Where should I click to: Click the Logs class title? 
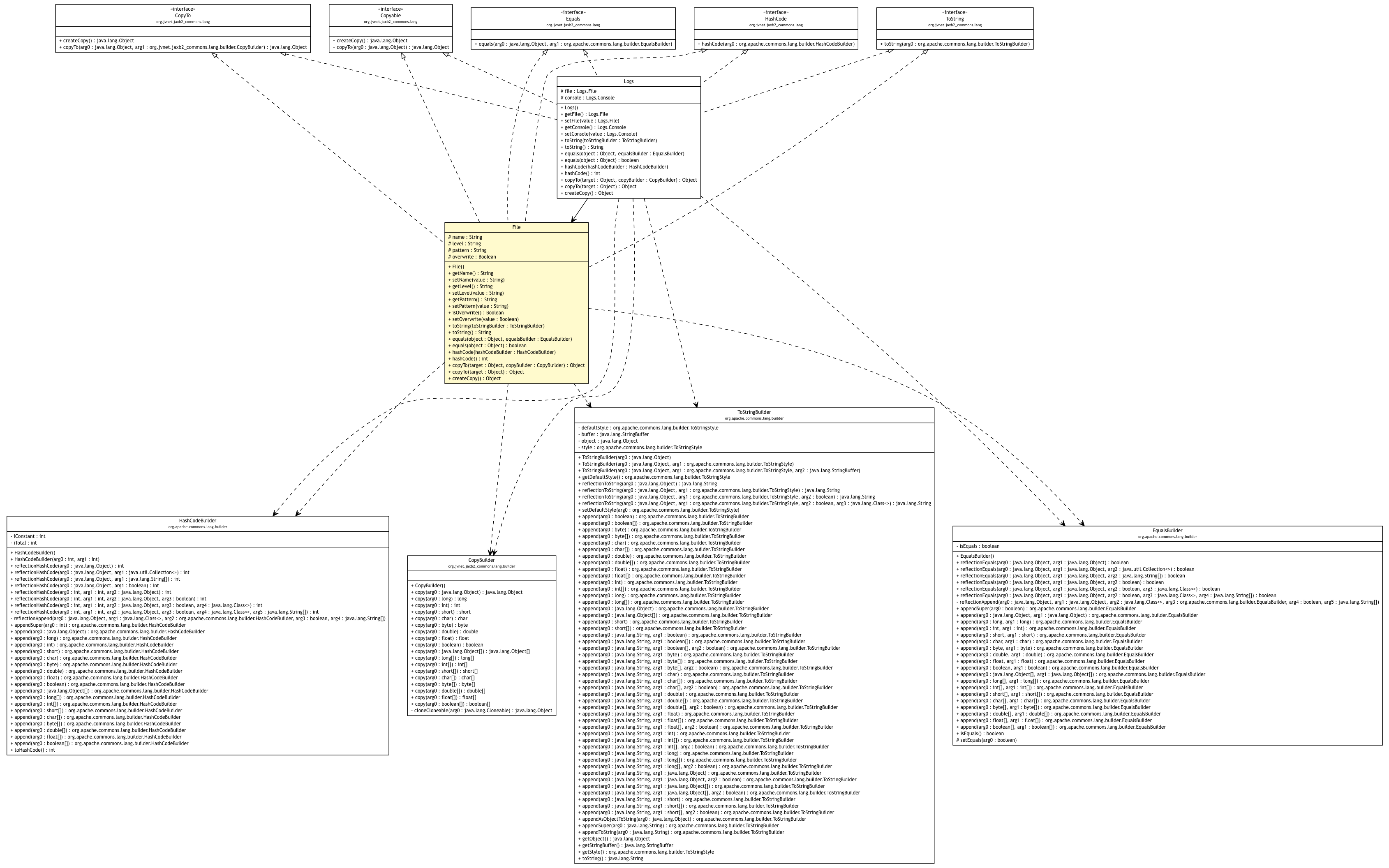coord(629,81)
